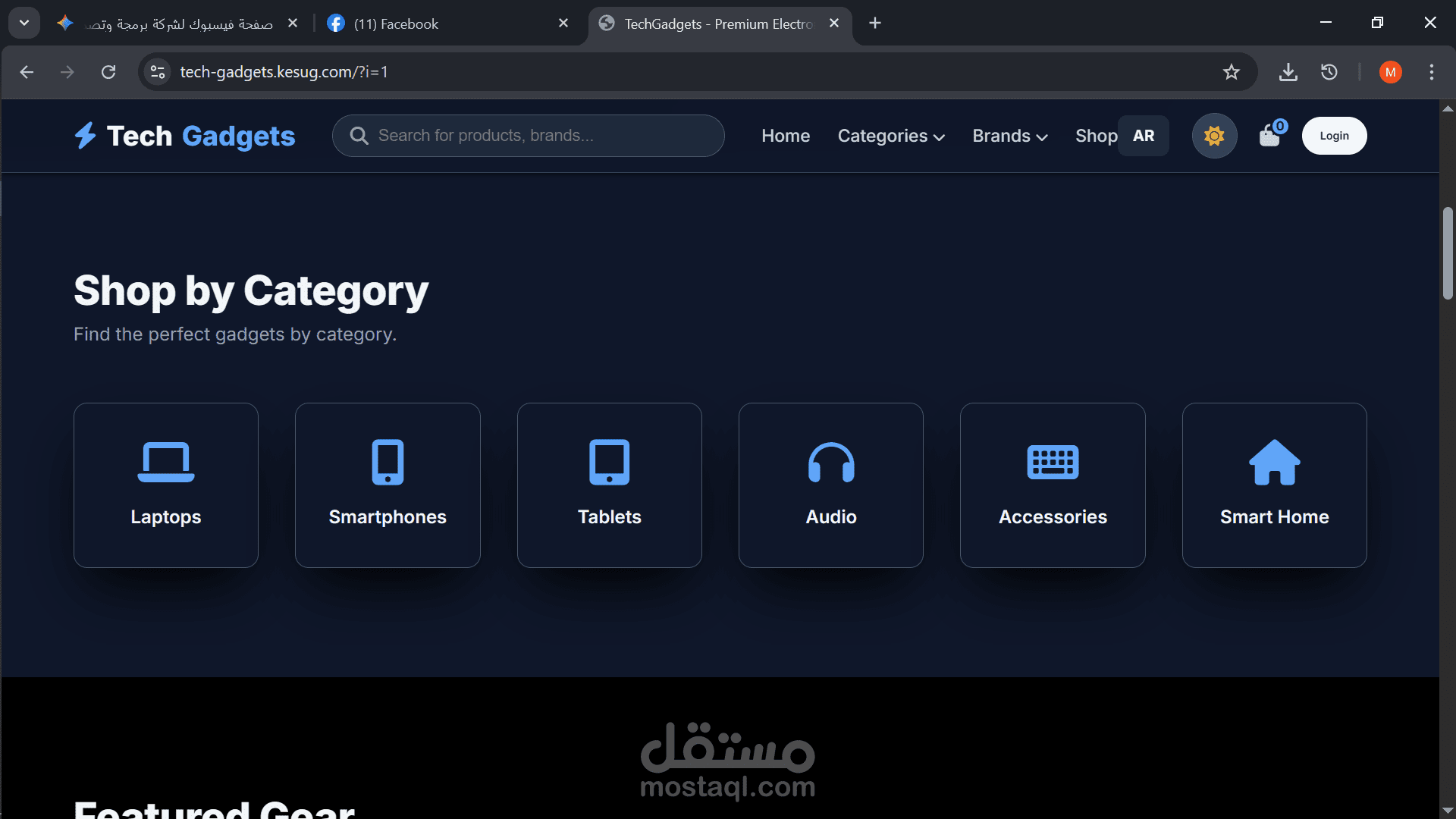Open the tab search dropdown arrow
The width and height of the screenshot is (1456, 819).
pos(24,23)
